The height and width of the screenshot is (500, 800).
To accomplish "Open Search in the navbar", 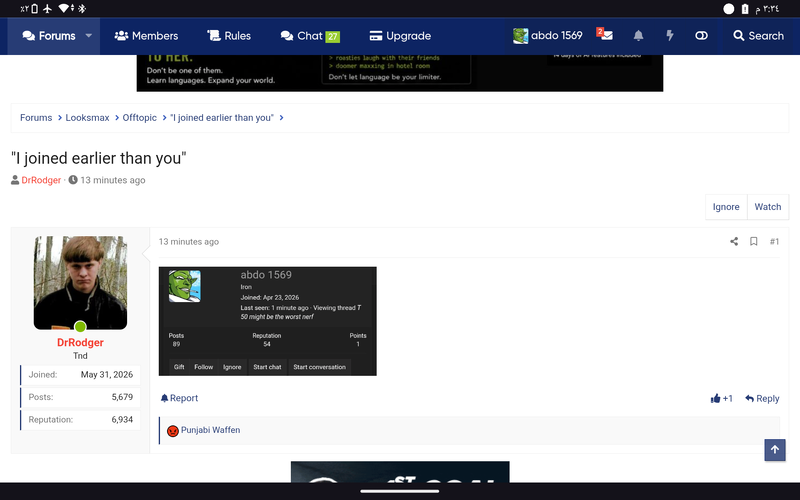I will point(758,36).
